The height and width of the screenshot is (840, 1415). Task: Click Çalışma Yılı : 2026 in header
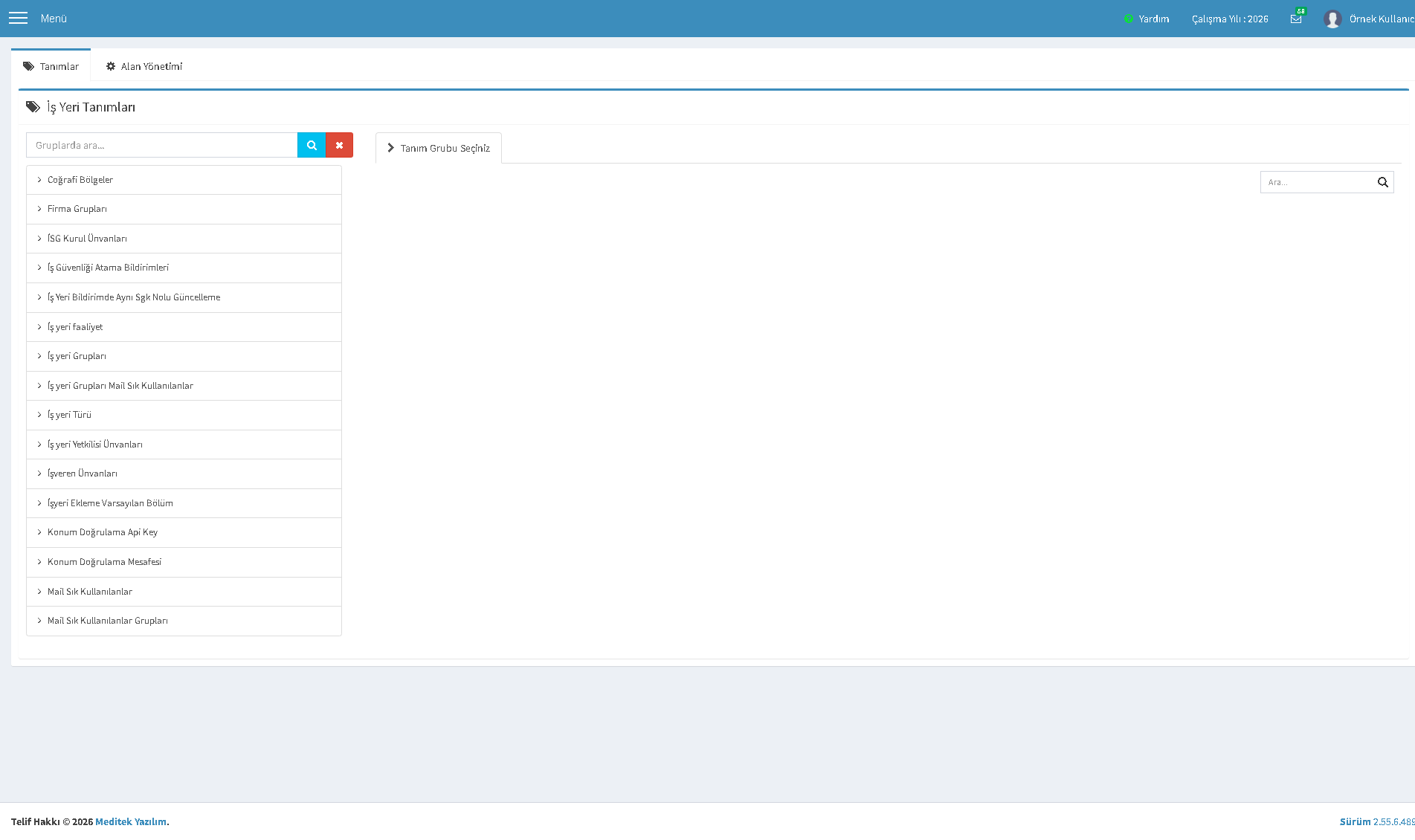coord(1230,19)
